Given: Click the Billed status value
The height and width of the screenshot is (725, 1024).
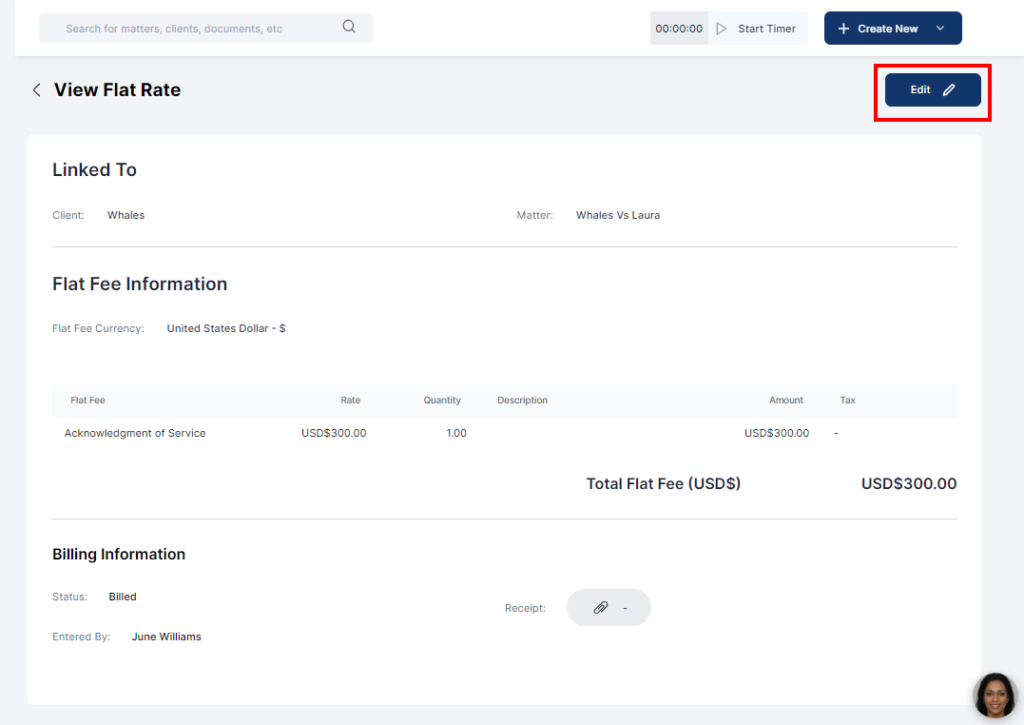Looking at the screenshot, I should (123, 597).
